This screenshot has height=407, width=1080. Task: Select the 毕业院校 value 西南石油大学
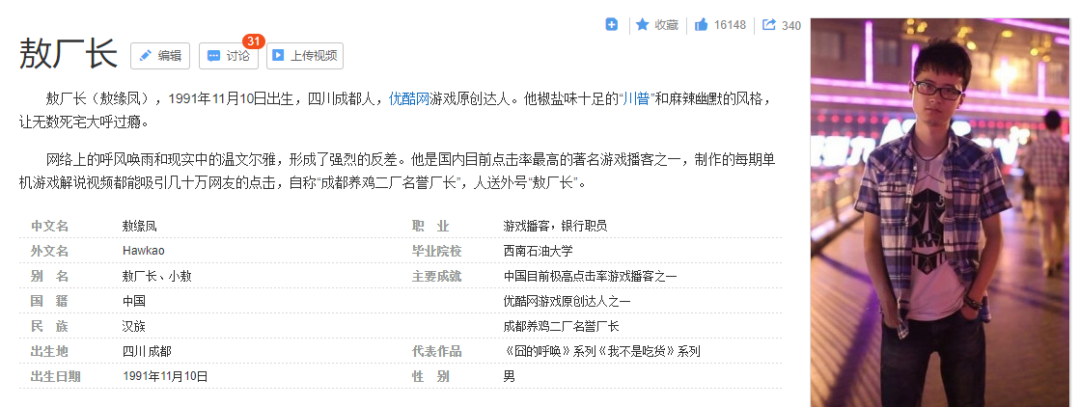click(x=538, y=251)
